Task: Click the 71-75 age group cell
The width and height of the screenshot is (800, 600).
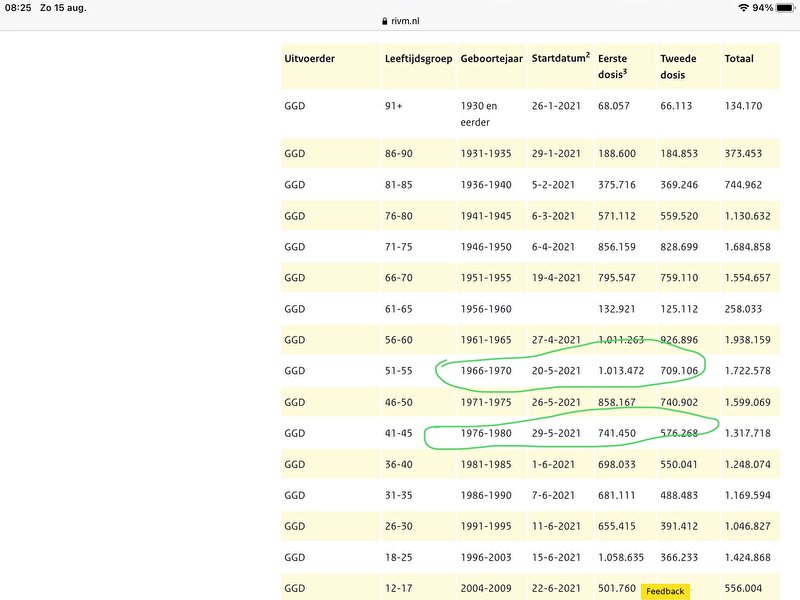Action: pos(398,247)
